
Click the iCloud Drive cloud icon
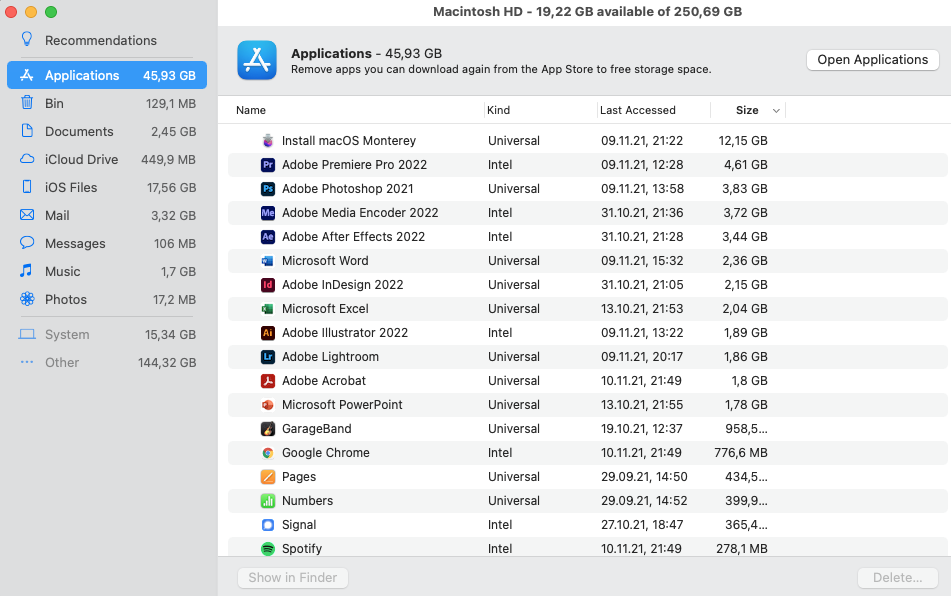pyautogui.click(x=27, y=159)
